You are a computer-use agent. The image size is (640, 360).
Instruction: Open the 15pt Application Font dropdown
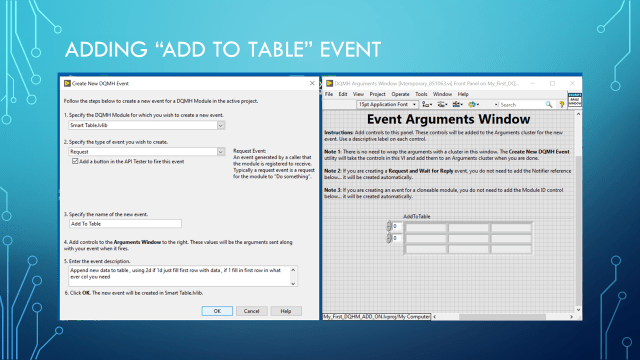point(387,104)
